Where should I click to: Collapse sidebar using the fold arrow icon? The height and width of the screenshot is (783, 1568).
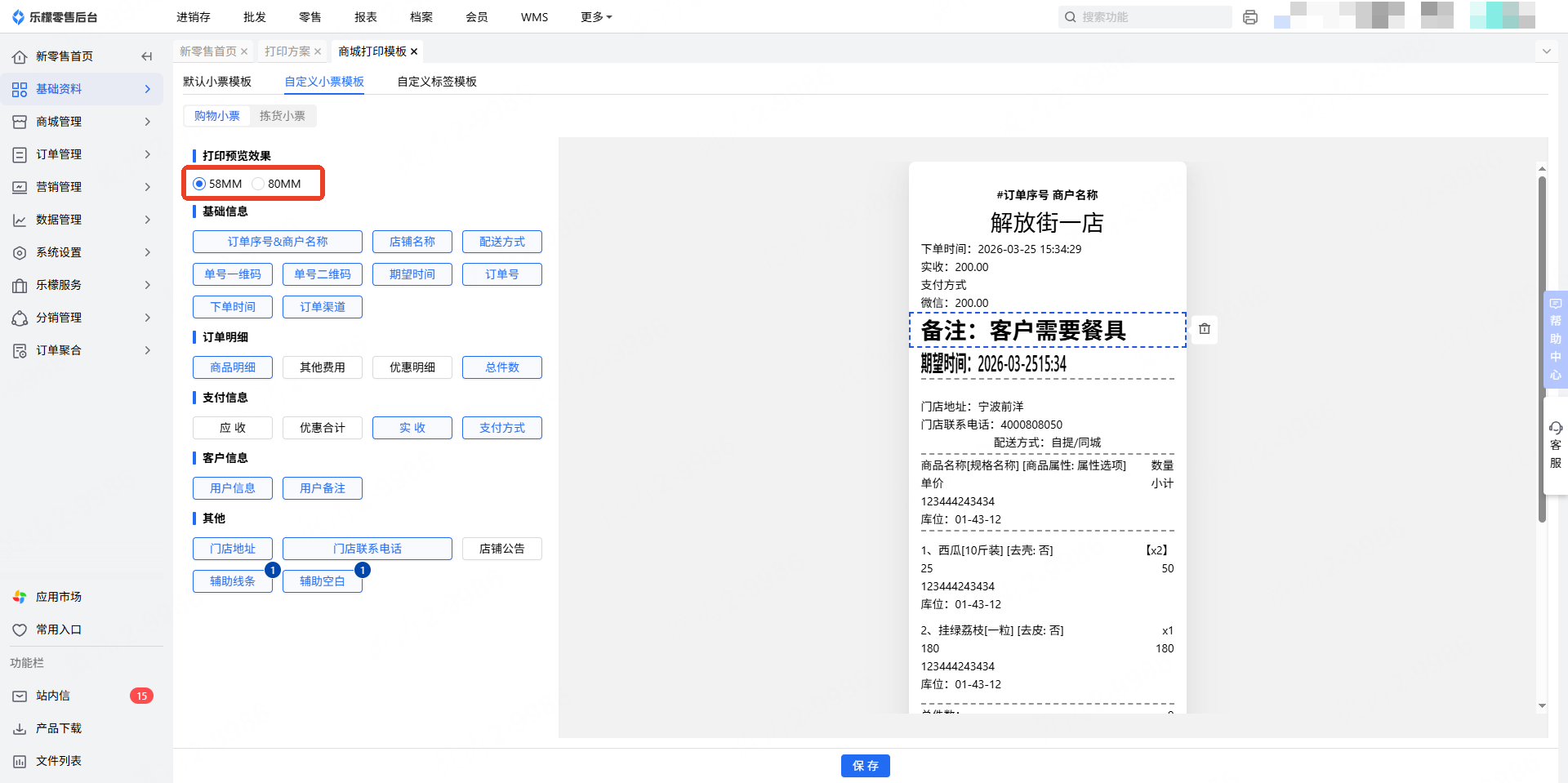pos(147,56)
